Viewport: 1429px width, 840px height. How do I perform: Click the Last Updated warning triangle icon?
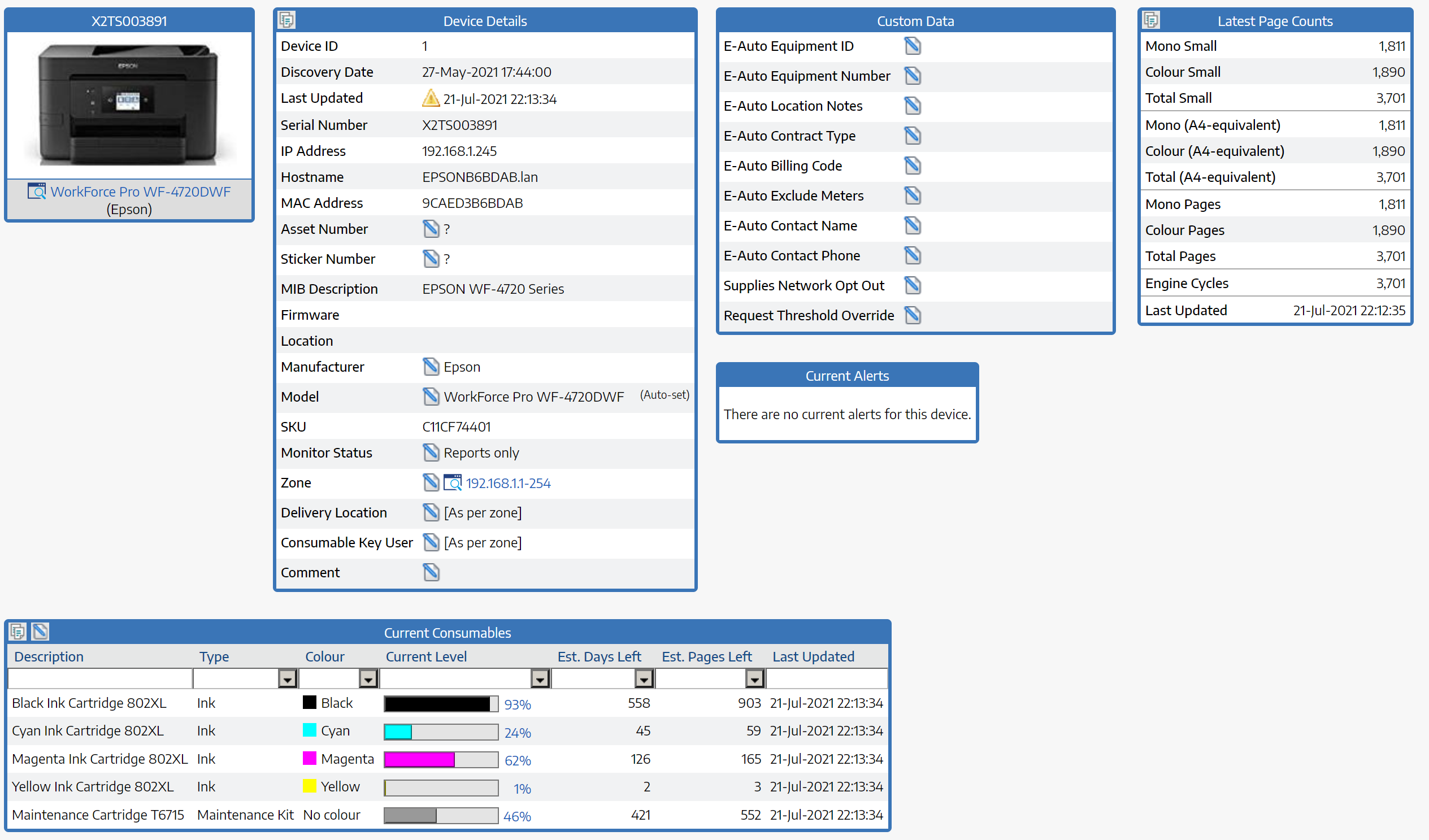431,99
